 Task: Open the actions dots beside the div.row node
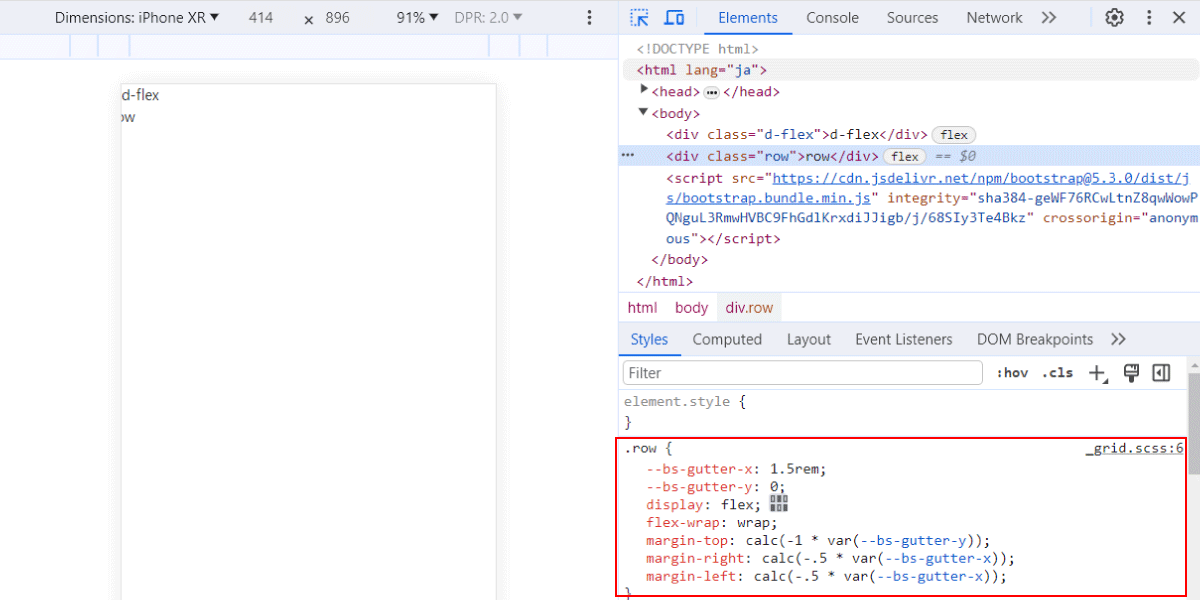tap(628, 156)
